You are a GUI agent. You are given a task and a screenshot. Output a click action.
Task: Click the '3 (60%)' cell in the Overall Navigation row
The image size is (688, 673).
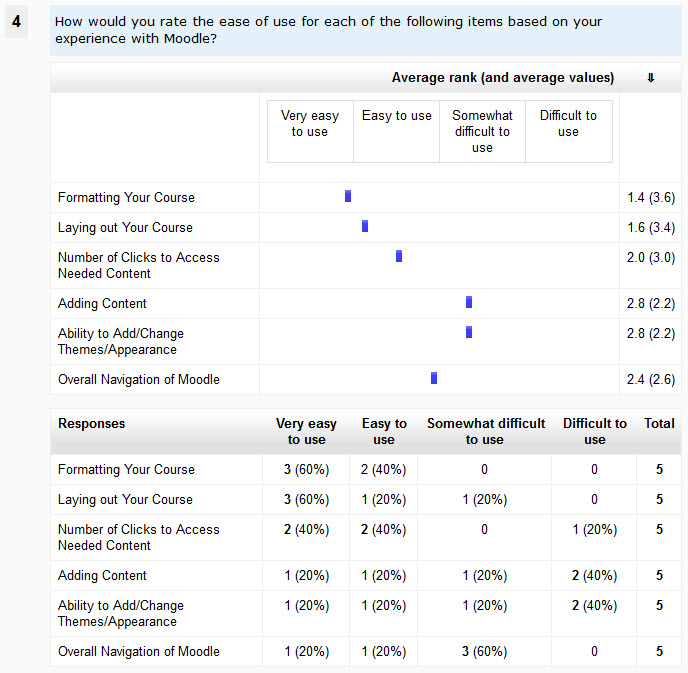pos(485,651)
